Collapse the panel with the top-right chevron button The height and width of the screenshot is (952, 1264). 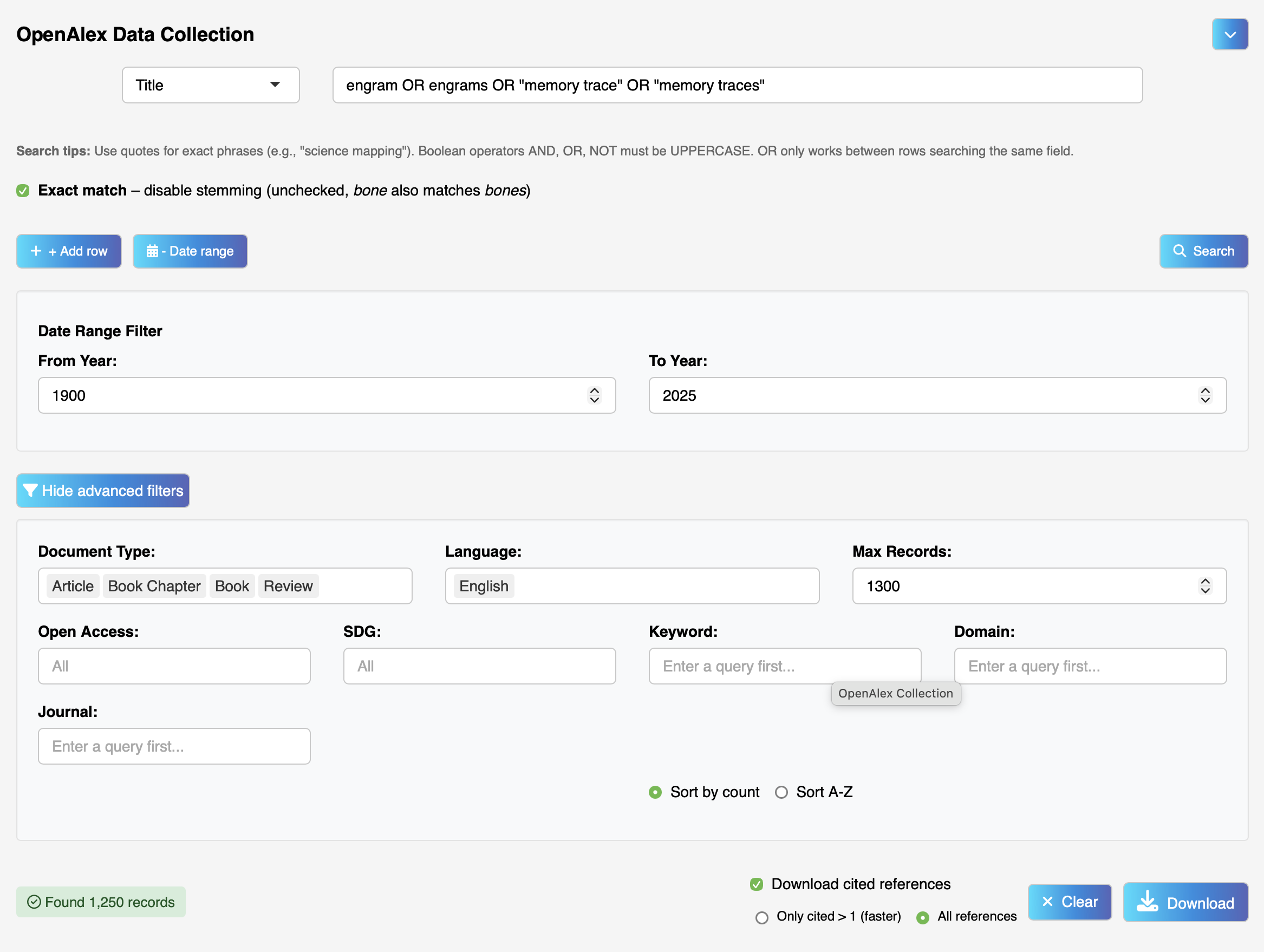pyautogui.click(x=1229, y=34)
